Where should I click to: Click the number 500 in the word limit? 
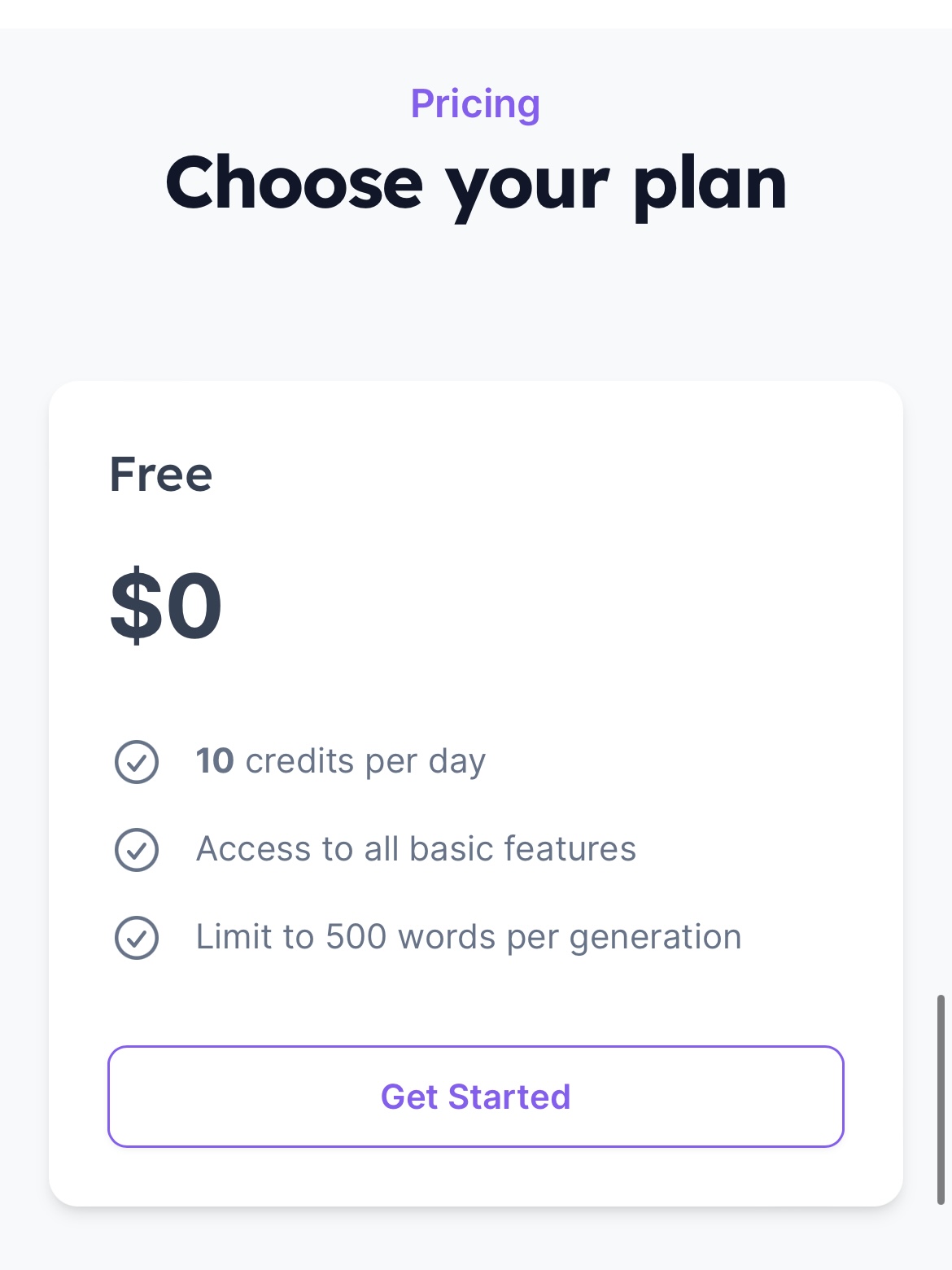coord(356,937)
